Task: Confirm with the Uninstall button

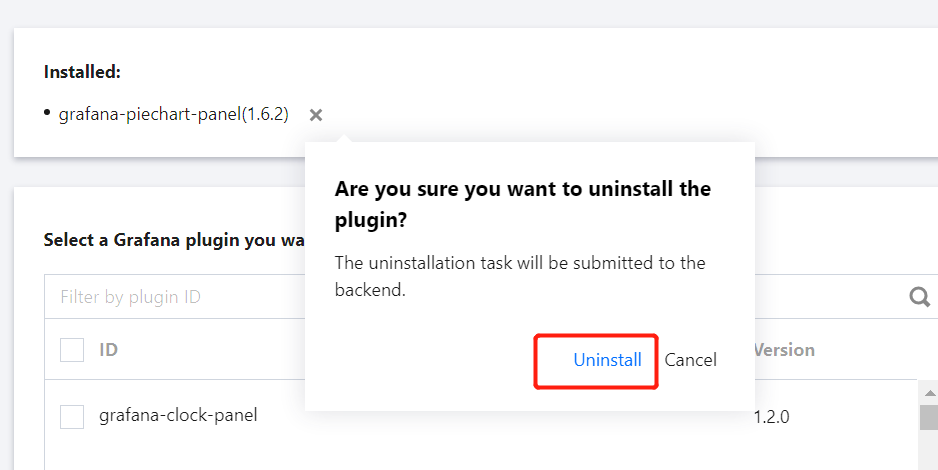Action: [607, 360]
